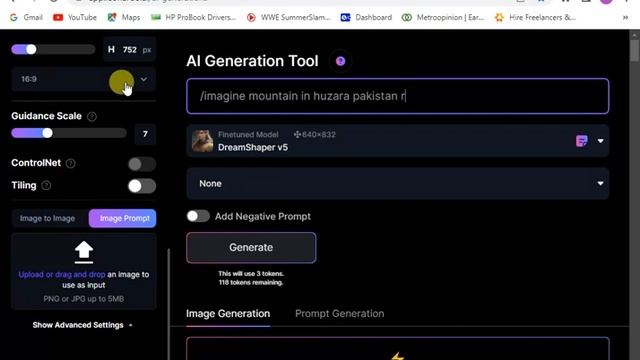Click the Guidance Scale slider handle
The height and width of the screenshot is (360, 640).
tap(47, 133)
